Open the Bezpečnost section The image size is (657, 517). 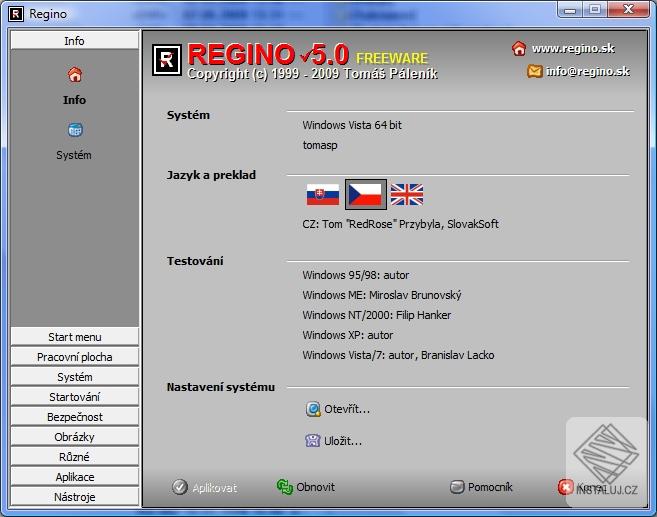(75, 417)
